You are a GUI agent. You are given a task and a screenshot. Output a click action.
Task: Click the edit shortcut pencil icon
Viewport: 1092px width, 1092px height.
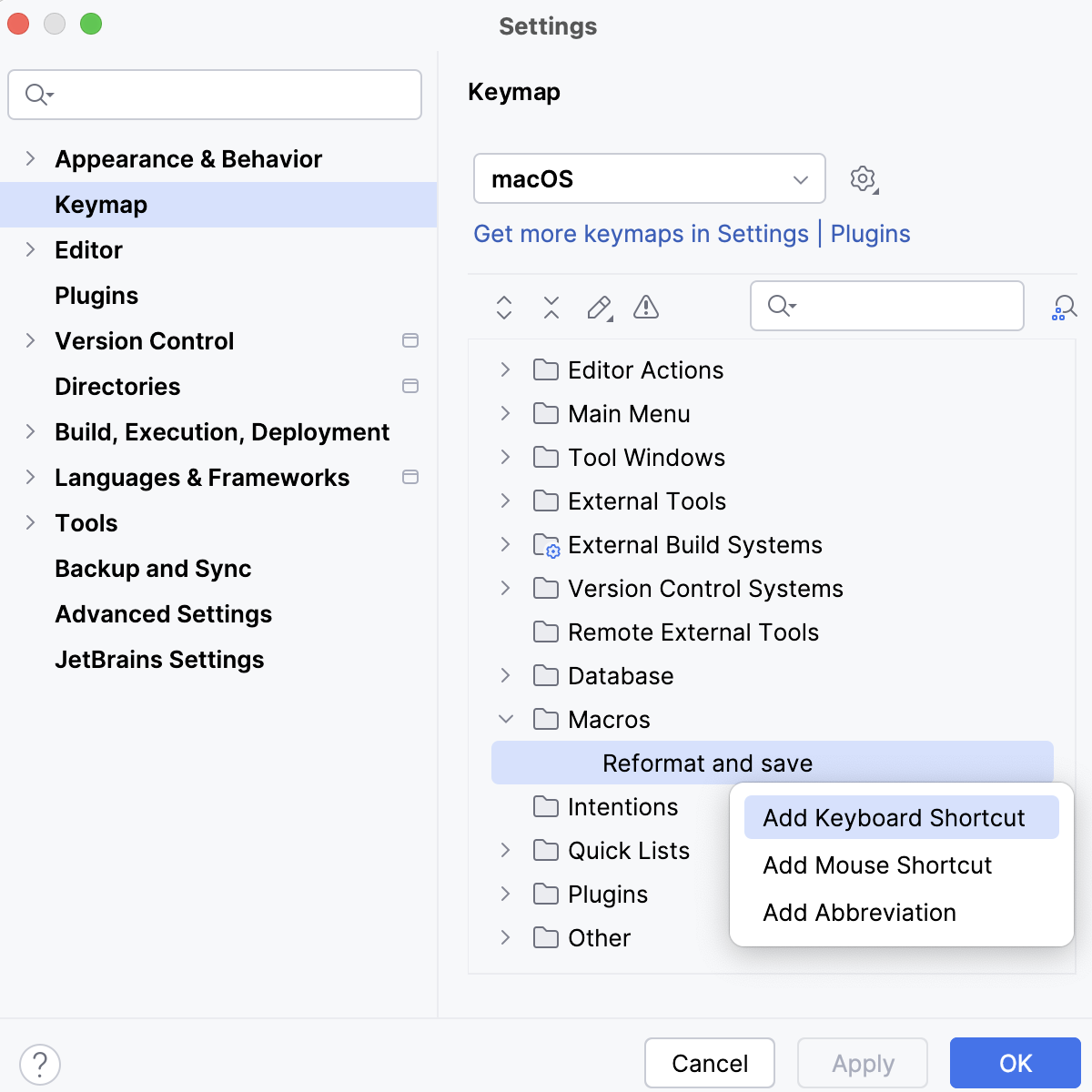coord(599,308)
